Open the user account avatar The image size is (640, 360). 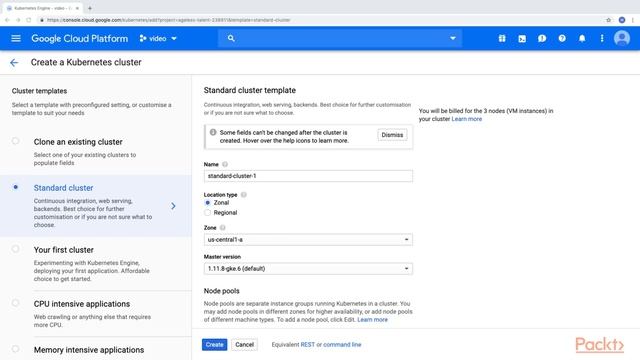click(x=622, y=38)
